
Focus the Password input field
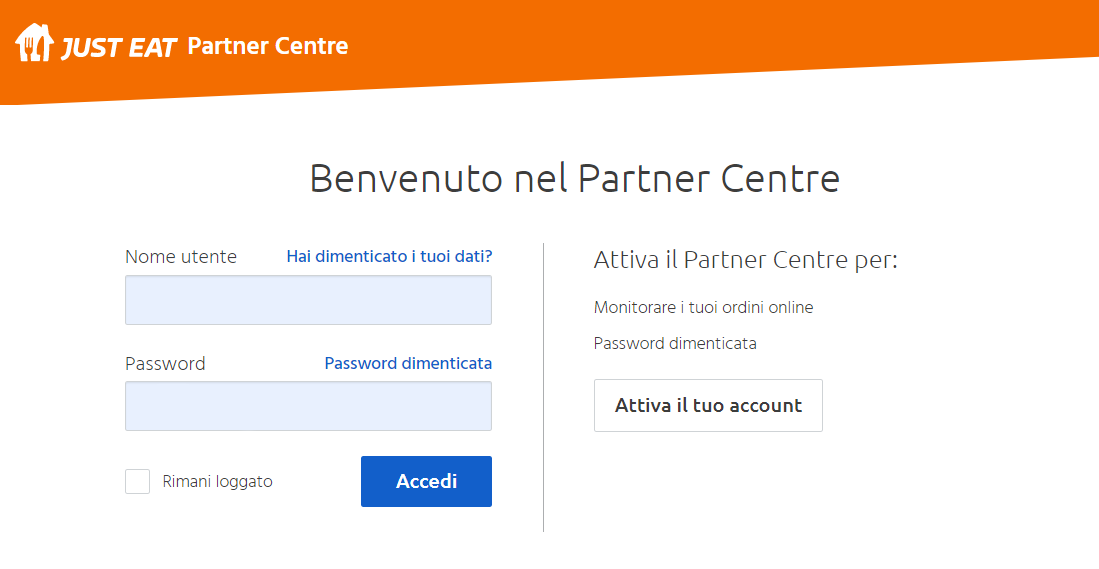308,406
